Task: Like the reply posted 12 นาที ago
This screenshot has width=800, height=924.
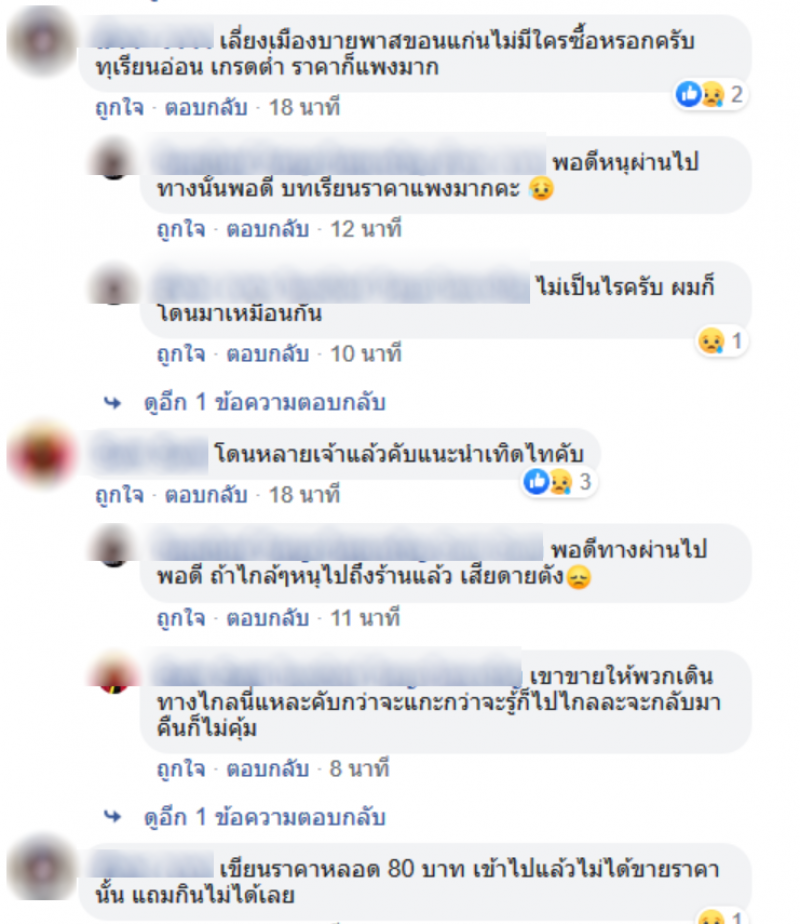Action: (x=181, y=229)
